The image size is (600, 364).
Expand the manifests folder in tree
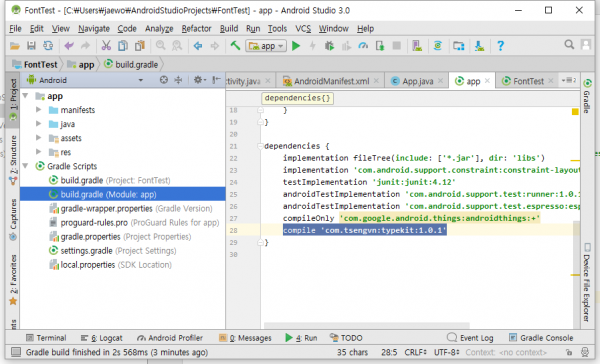(x=38, y=110)
